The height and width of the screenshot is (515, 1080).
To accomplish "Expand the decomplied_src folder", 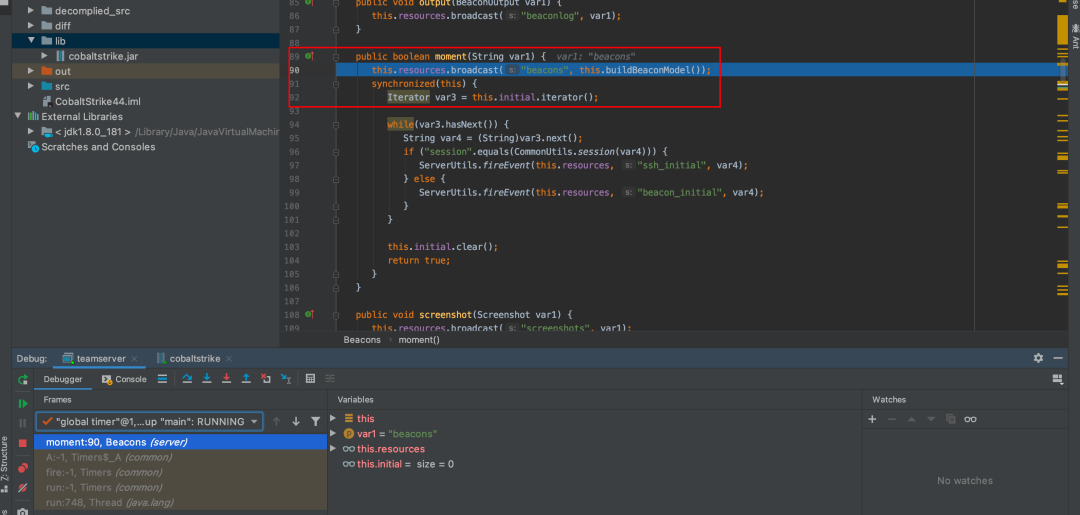I will (x=31, y=11).
